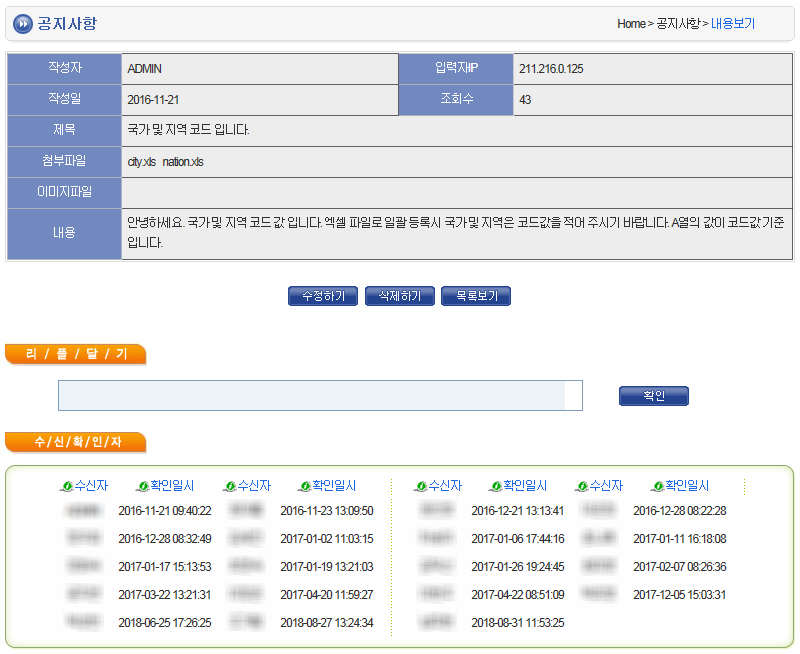This screenshot has height=654, width=800.
Task: Download the nation.xls attachment
Action: pyautogui.click(x=183, y=162)
